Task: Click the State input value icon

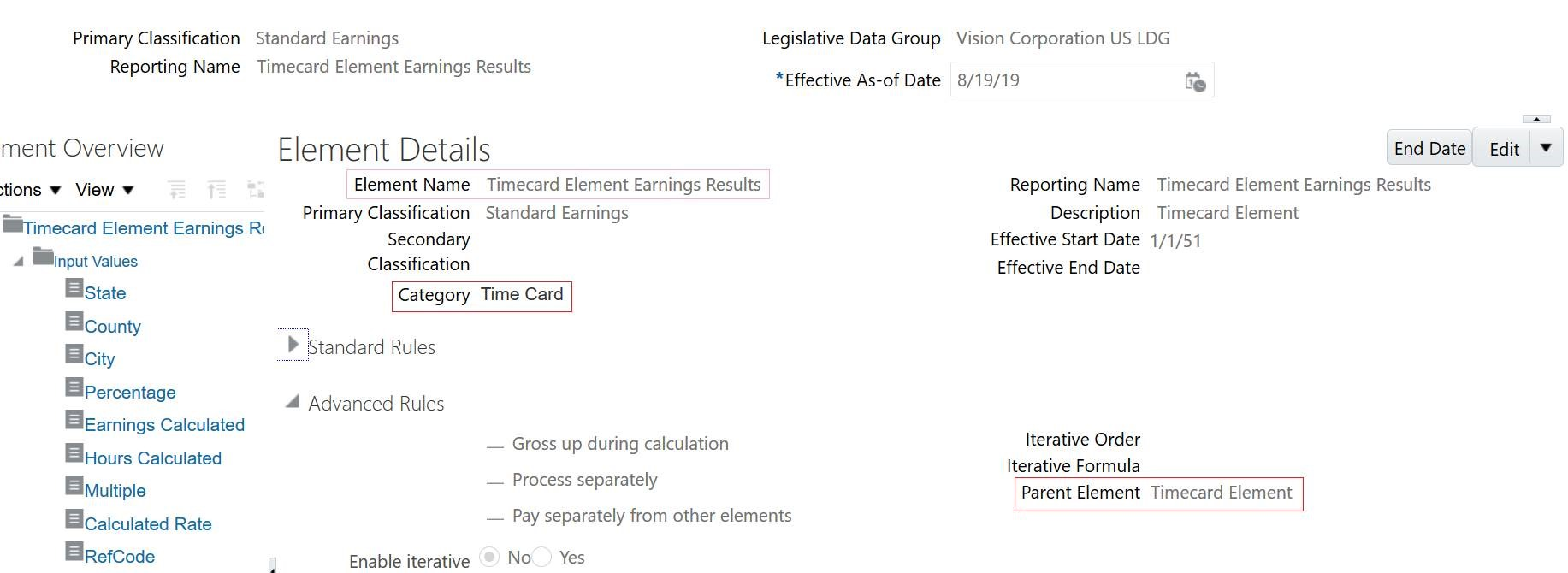Action: [x=74, y=289]
